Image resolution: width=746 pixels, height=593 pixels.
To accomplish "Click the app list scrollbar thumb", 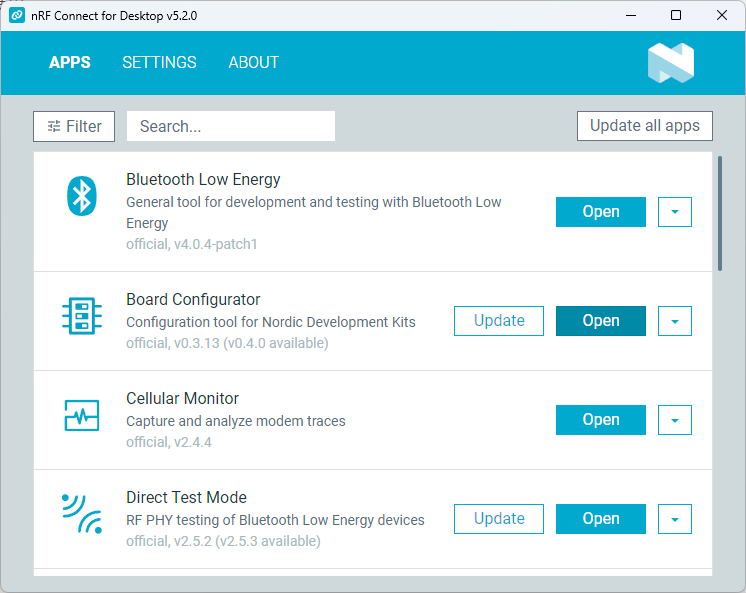I will coord(720,214).
